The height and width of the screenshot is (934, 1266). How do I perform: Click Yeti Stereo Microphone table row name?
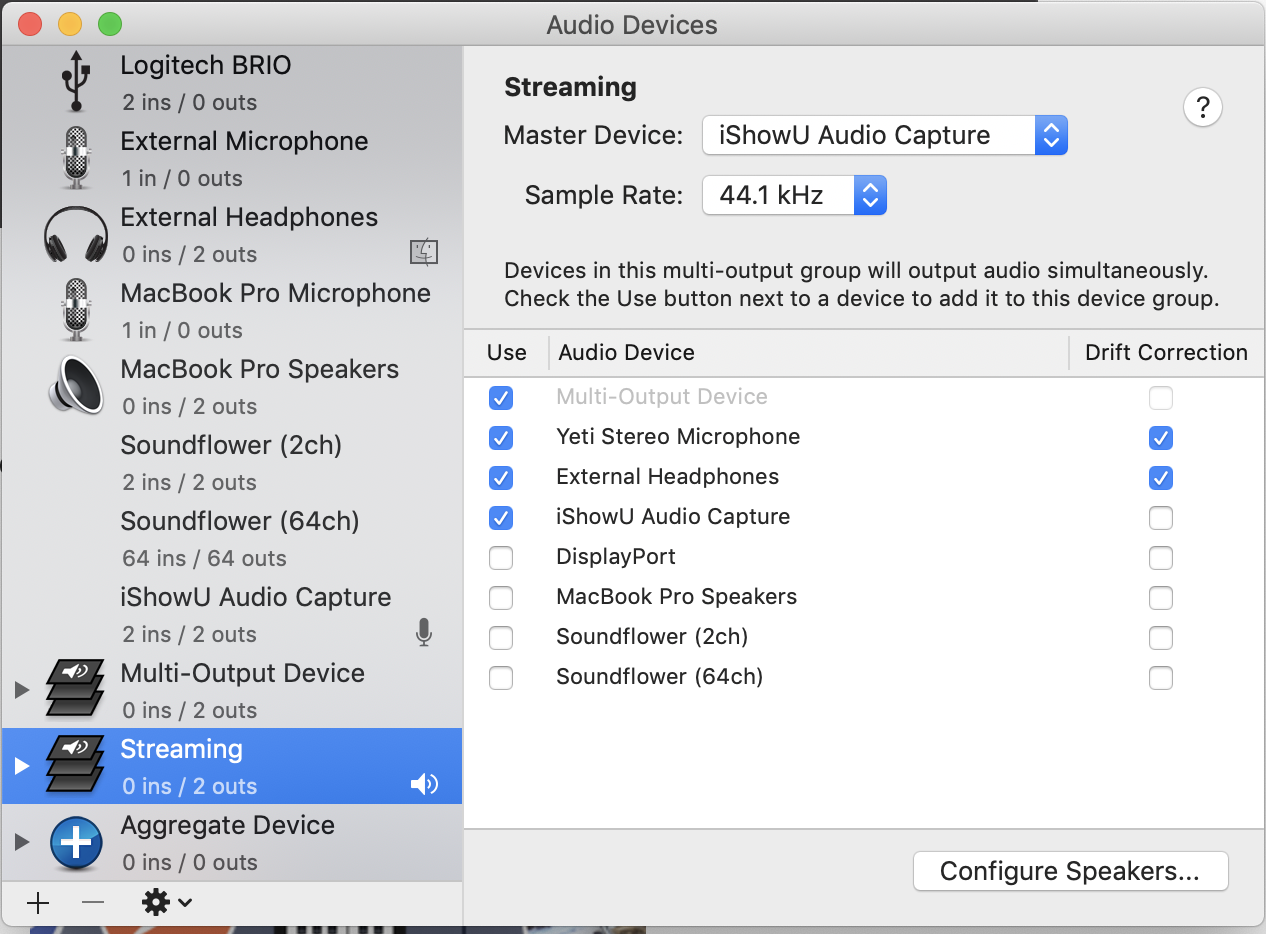pyautogui.click(x=678, y=437)
